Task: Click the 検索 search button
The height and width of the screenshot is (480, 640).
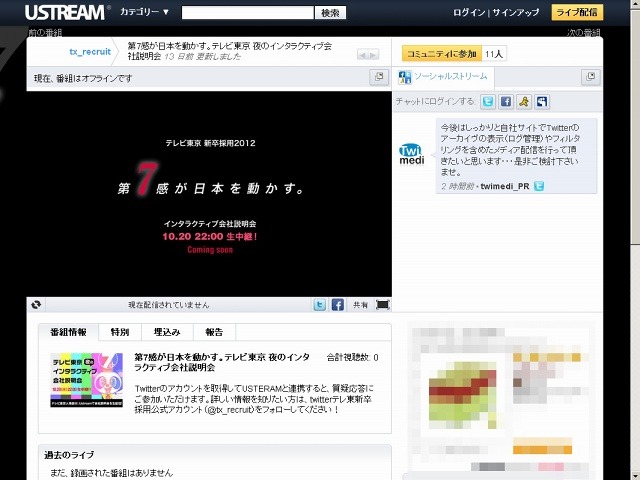Action: (x=330, y=13)
